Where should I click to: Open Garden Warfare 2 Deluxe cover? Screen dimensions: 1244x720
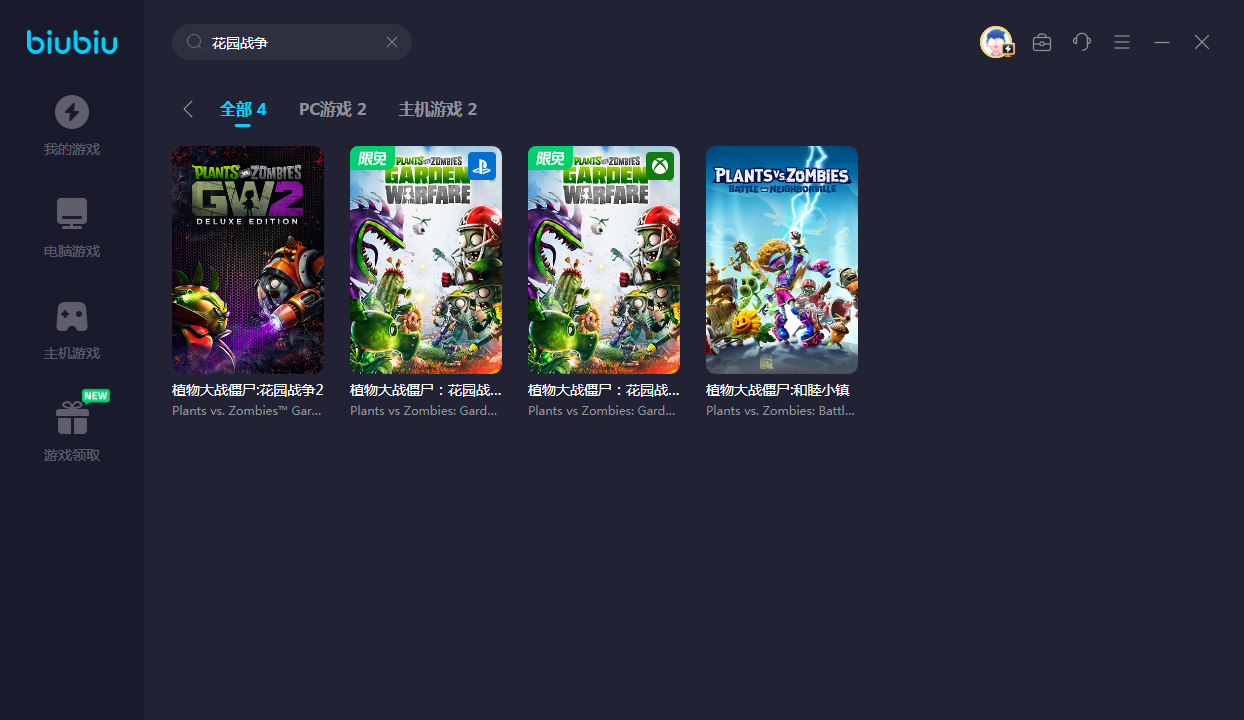click(248, 260)
